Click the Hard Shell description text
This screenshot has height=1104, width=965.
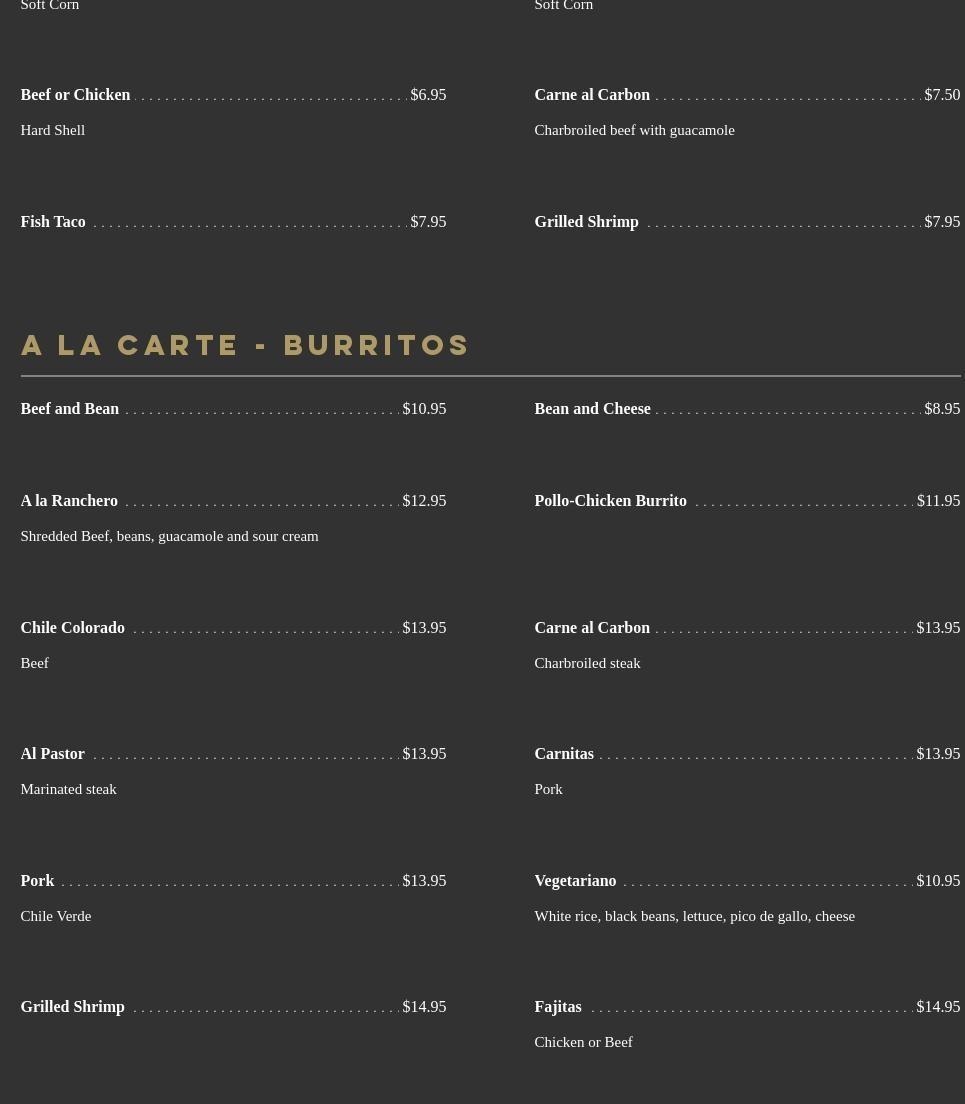(x=52, y=130)
